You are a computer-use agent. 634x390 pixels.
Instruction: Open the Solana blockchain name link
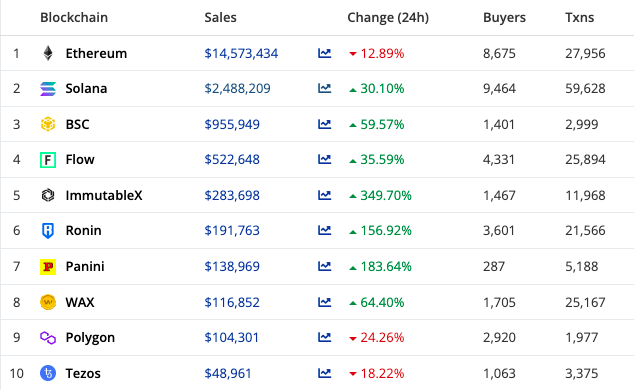[x=87, y=89]
